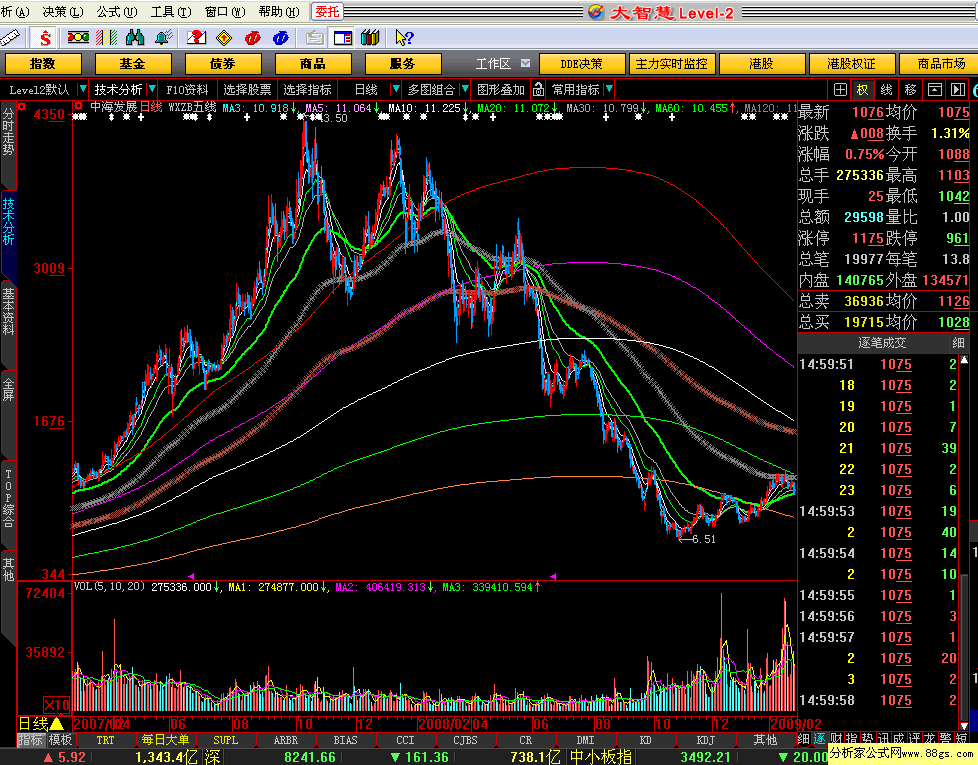Expand the 常用指标 dropdown arrow
The width and height of the screenshot is (978, 765).
click(609, 89)
